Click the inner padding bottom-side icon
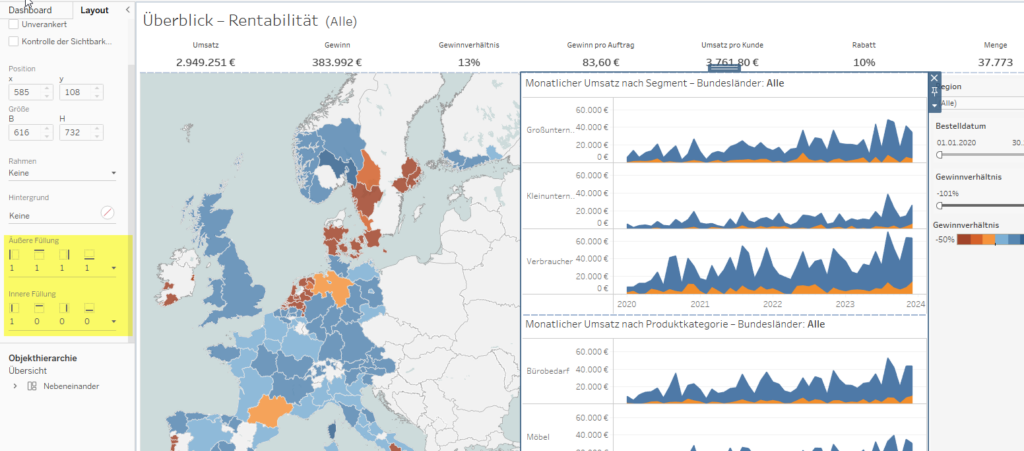 (88, 307)
